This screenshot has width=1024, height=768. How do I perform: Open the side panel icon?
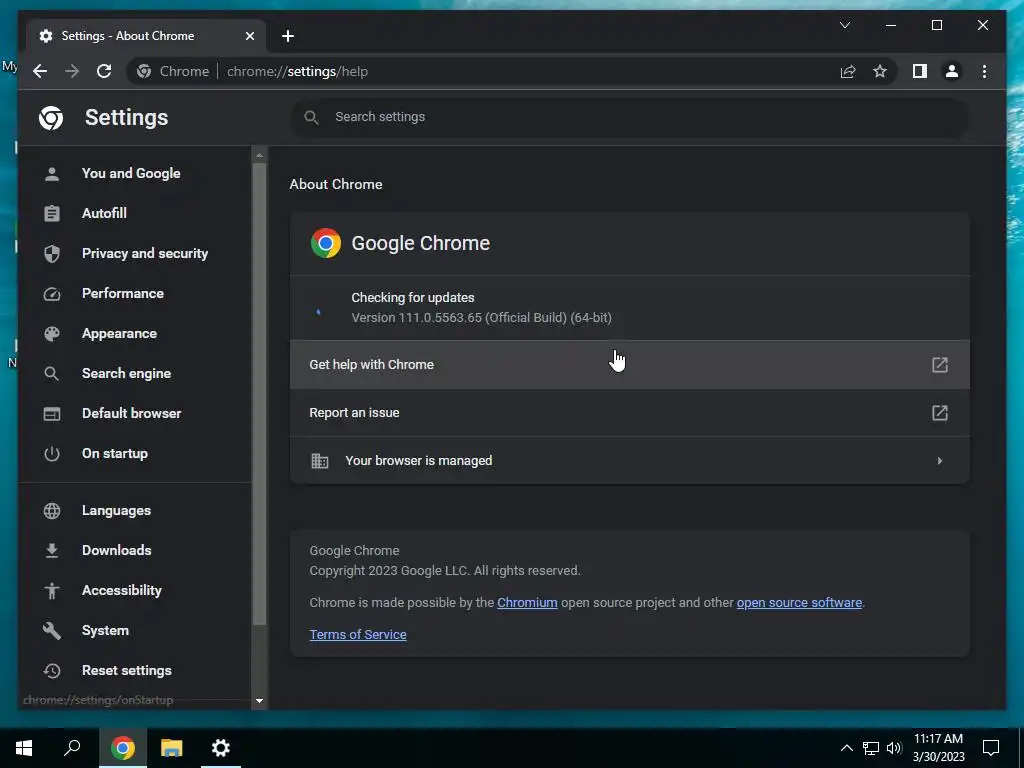pyautogui.click(x=920, y=71)
